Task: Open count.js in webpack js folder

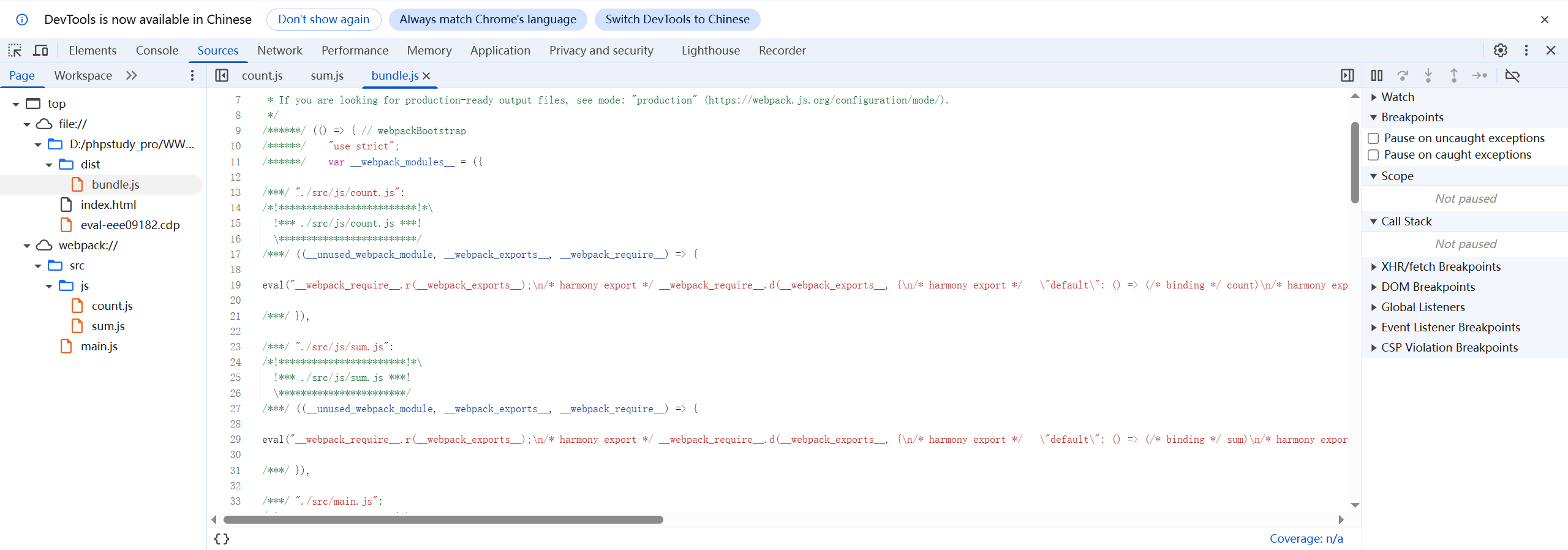Action: point(112,306)
